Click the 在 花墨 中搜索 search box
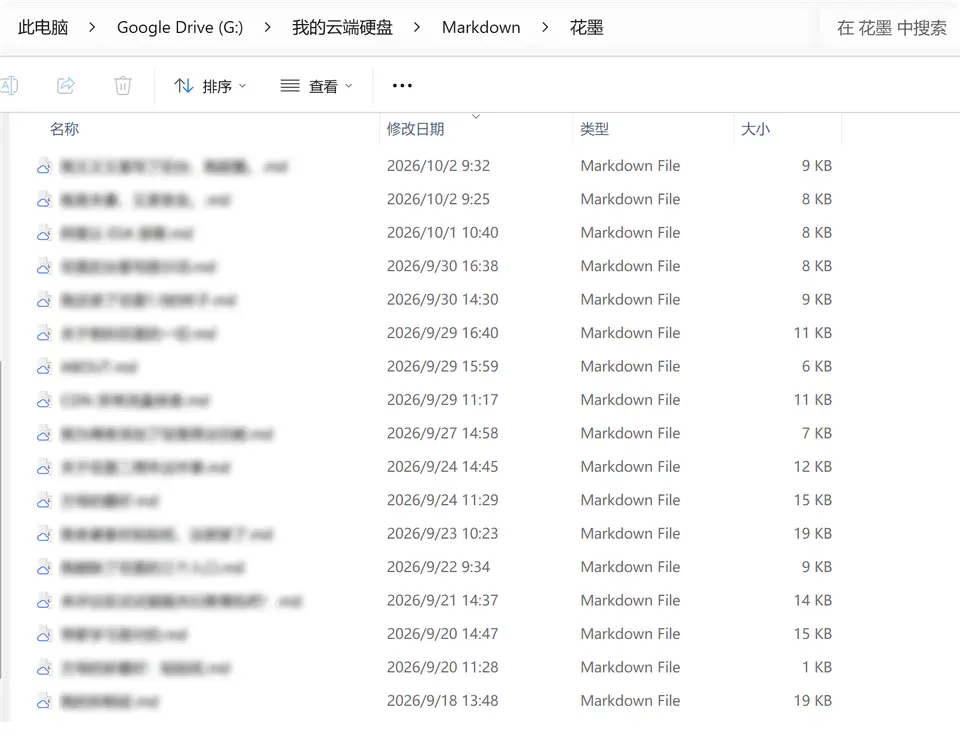This screenshot has width=960, height=743. 891,28
